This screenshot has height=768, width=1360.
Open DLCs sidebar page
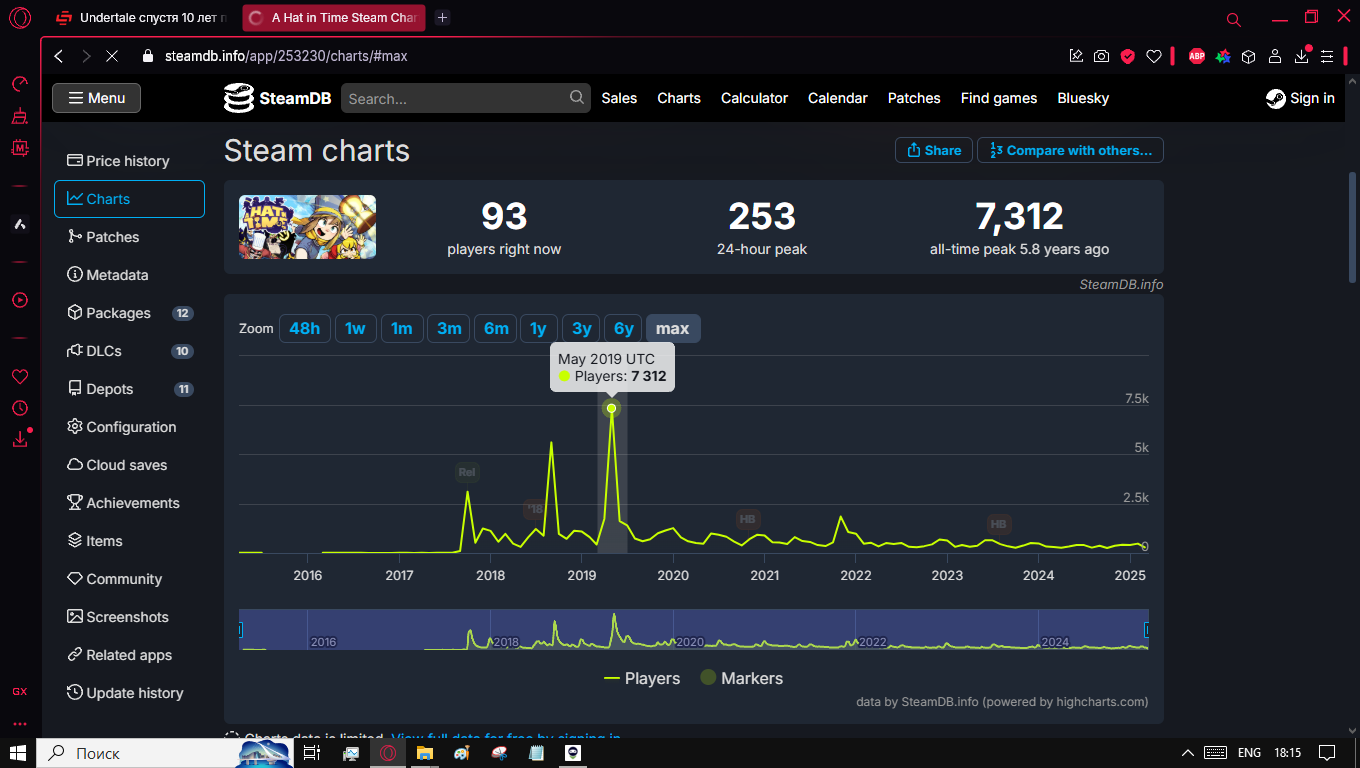pyautogui.click(x=129, y=351)
